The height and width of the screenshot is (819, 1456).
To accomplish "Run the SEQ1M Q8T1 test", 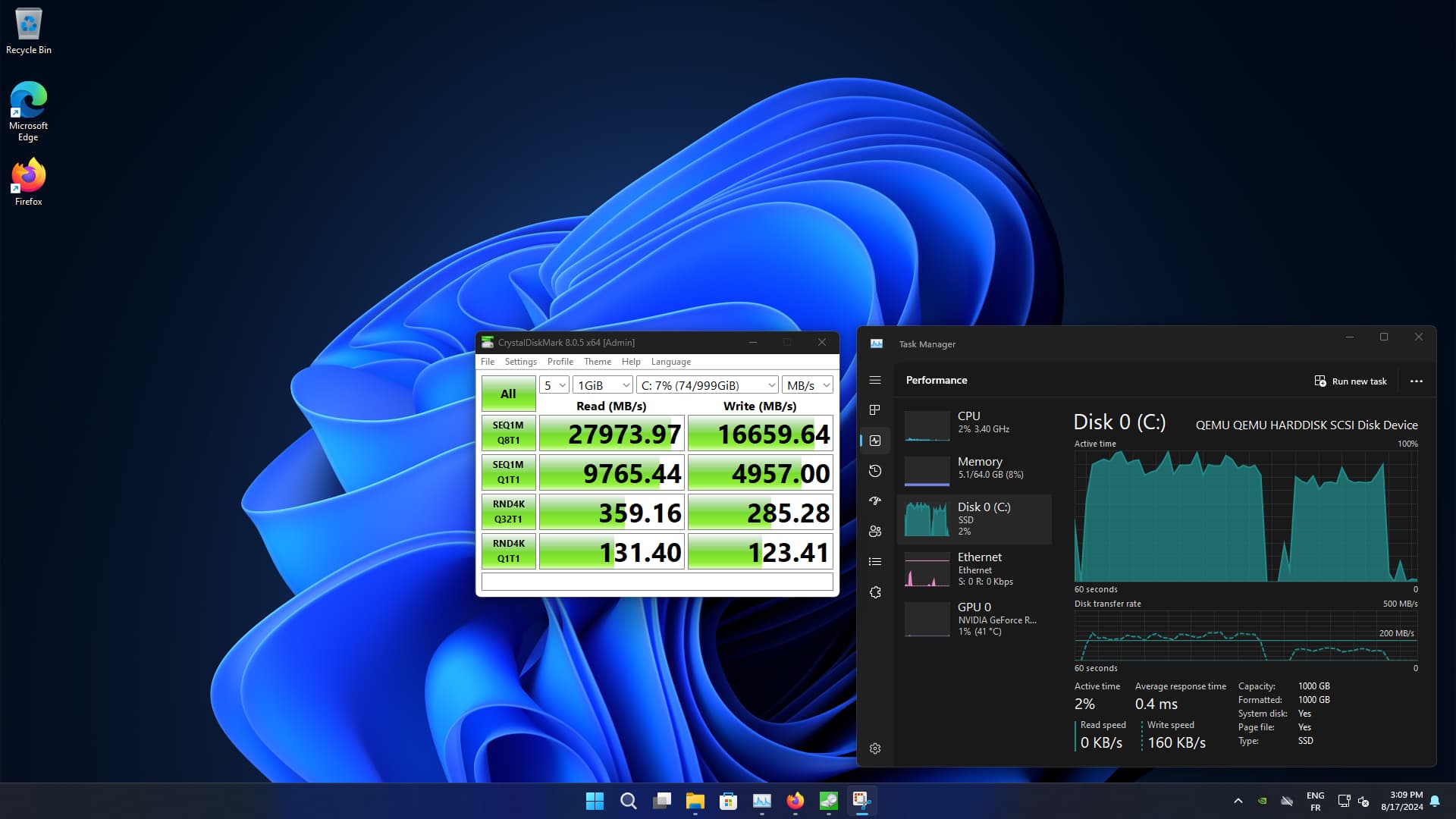I will 508,433.
